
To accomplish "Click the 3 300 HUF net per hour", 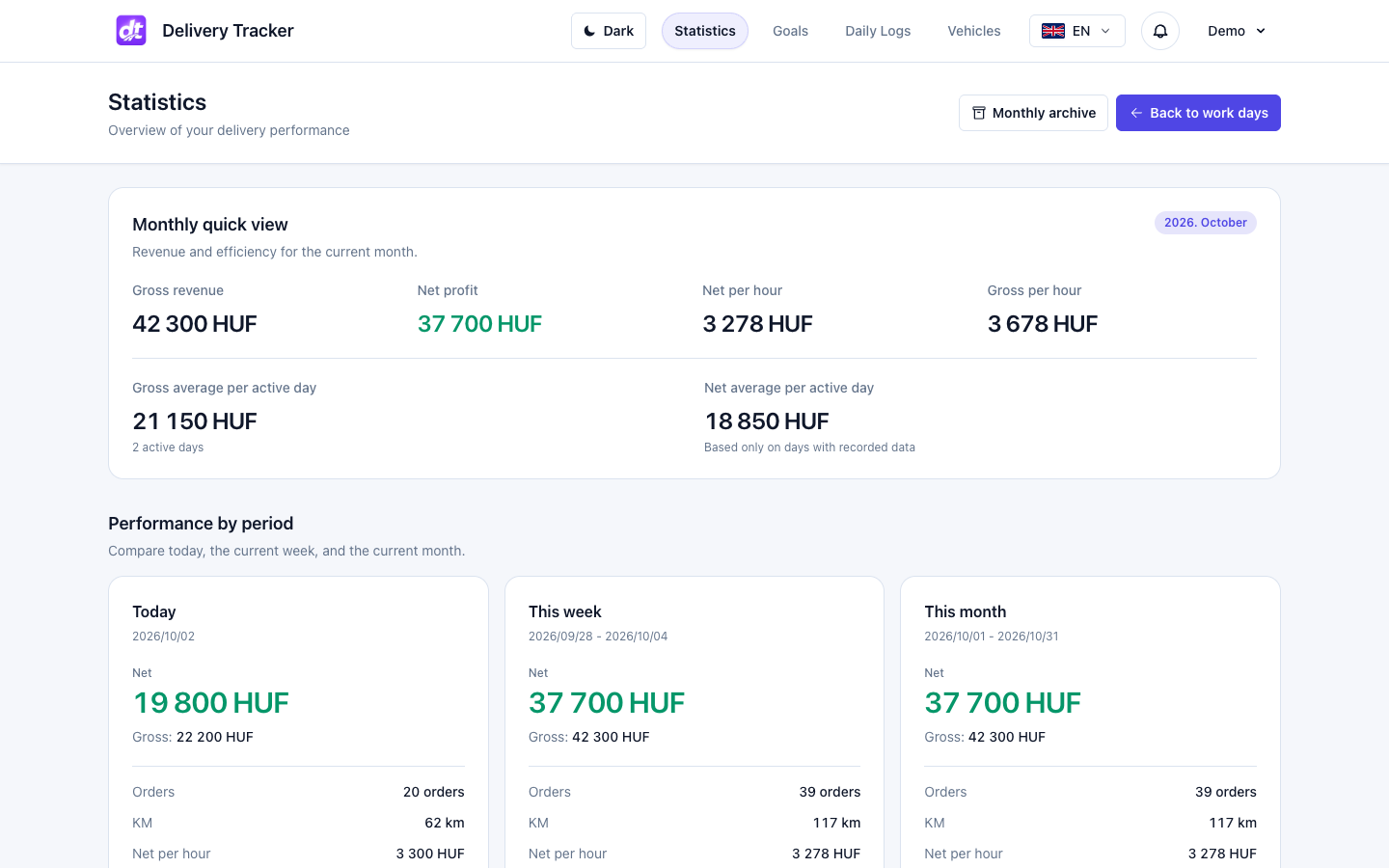I will pos(430,854).
